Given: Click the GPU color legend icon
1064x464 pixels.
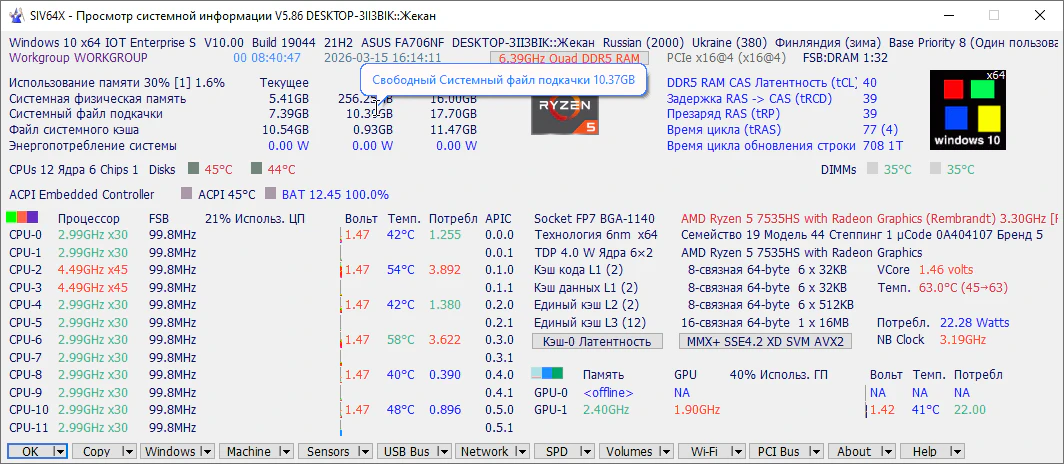Looking at the screenshot, I should coord(544,374).
